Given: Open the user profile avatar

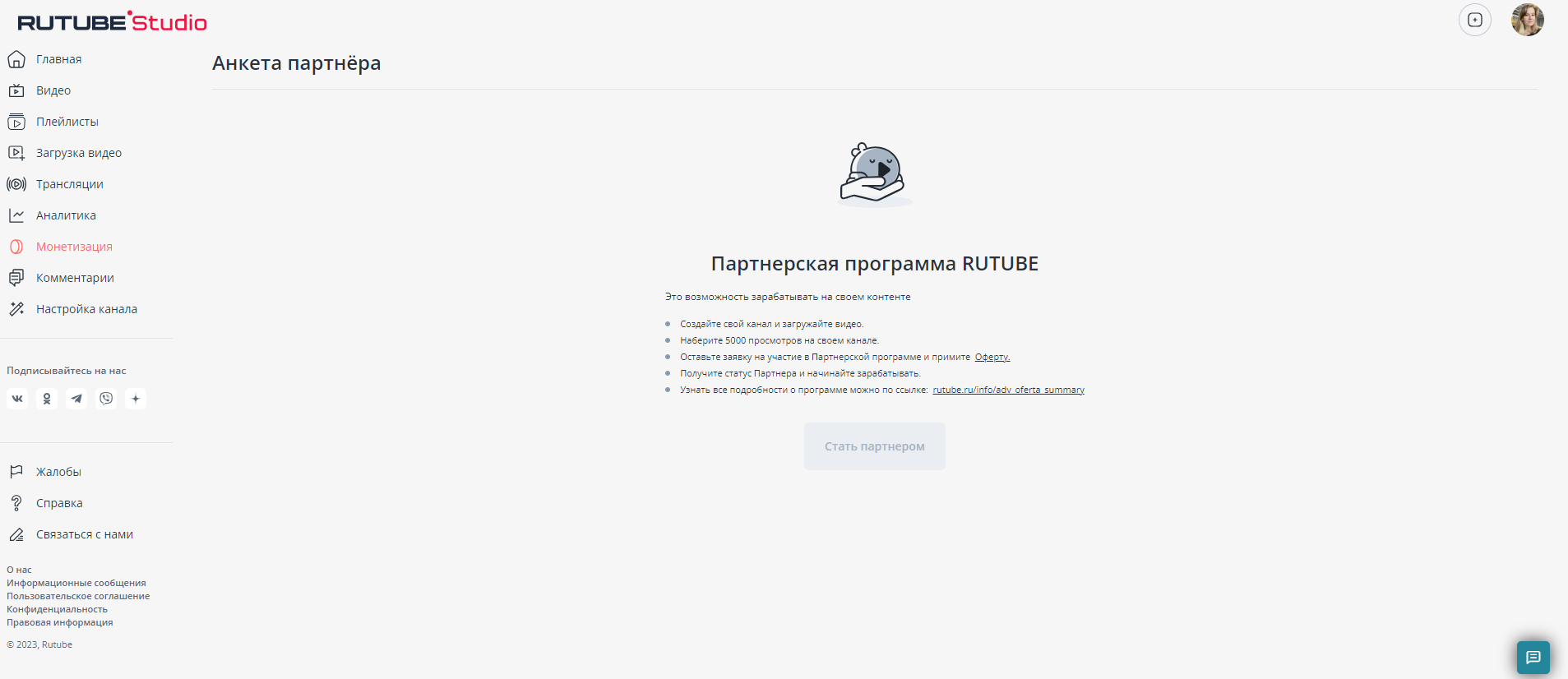Looking at the screenshot, I should (1528, 20).
